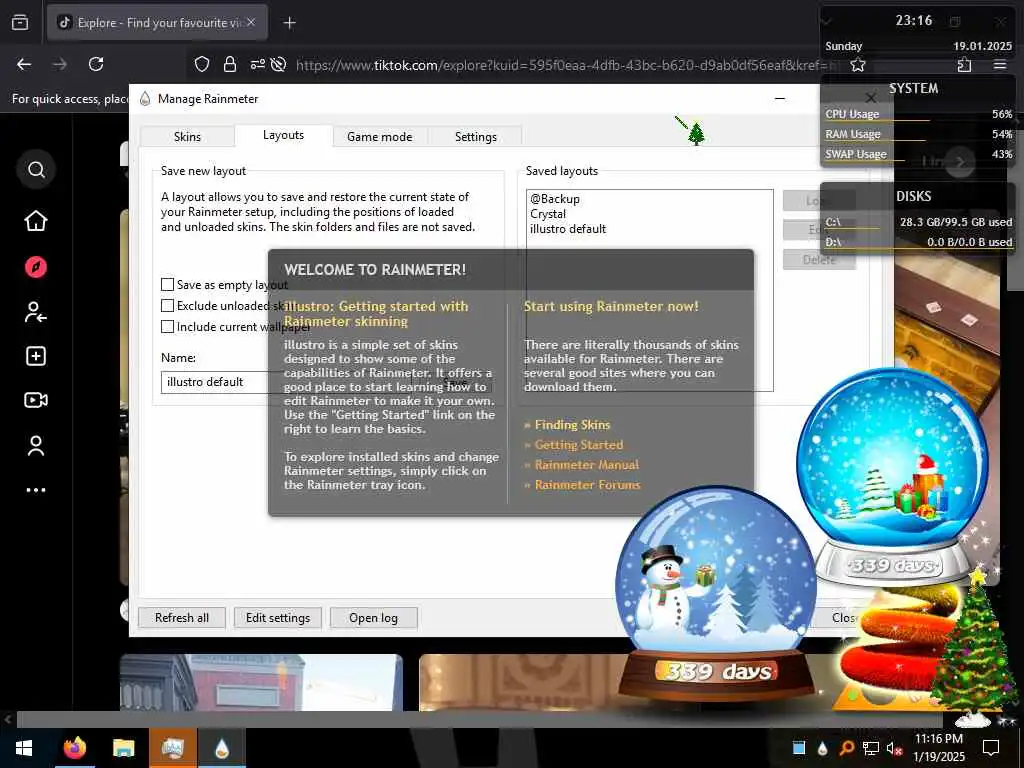Reload the page with the refresh icon

pos(96,64)
